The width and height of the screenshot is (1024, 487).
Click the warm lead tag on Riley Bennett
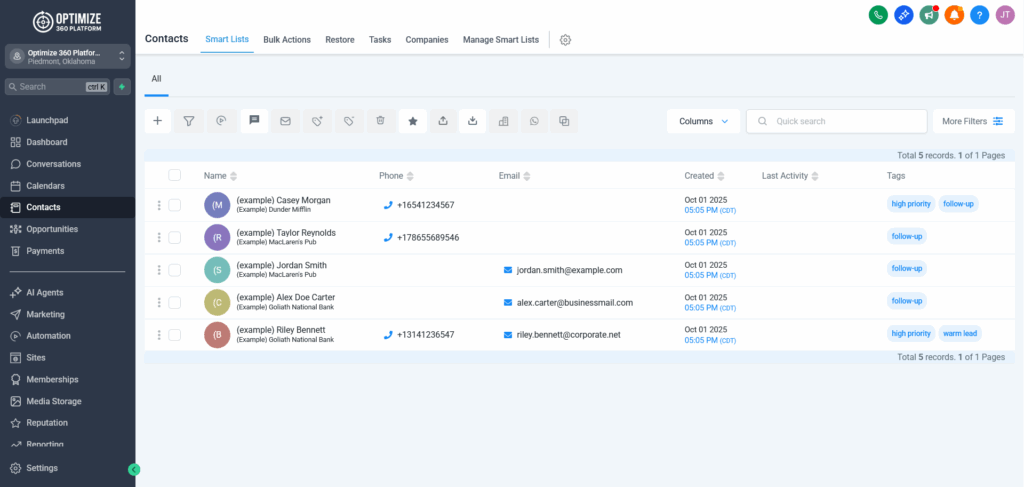click(960, 334)
